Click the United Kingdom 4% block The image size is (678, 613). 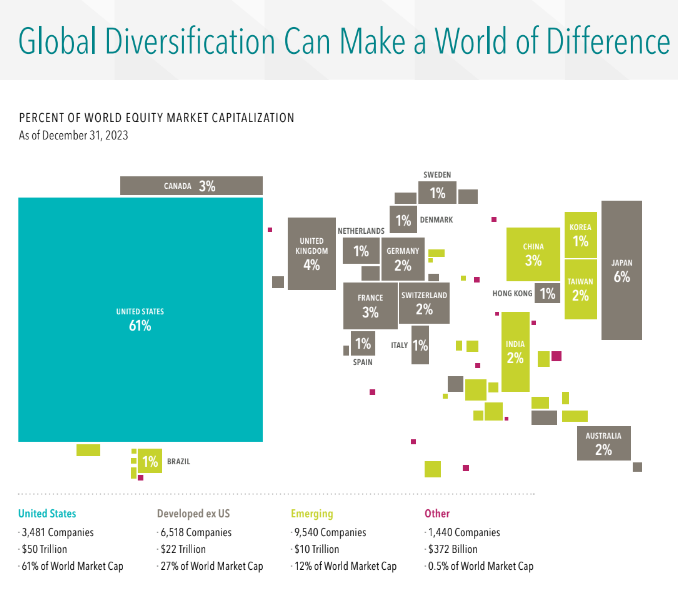(312, 254)
